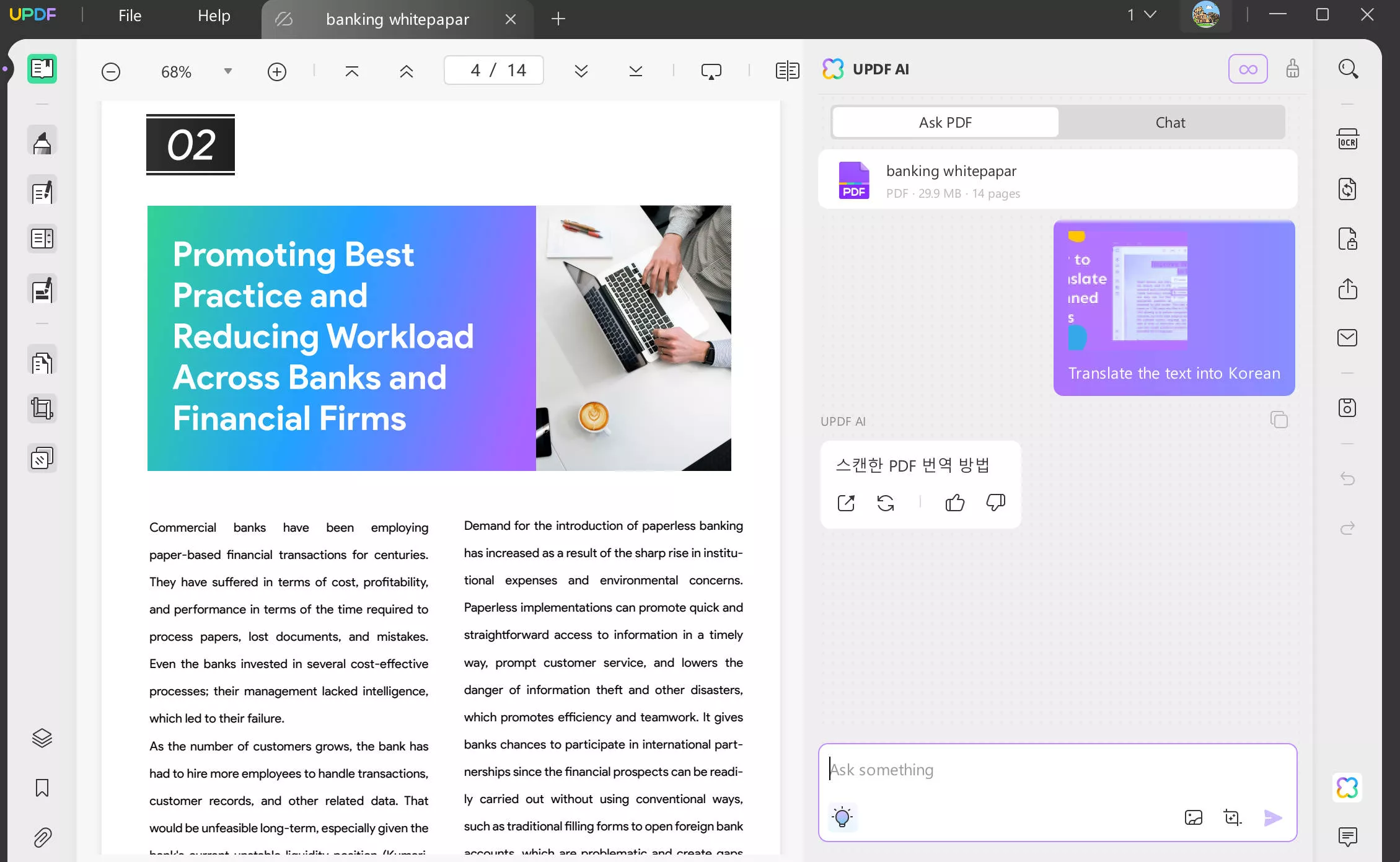The height and width of the screenshot is (862, 1400).
Task: Add a new tab
Action: click(x=558, y=19)
